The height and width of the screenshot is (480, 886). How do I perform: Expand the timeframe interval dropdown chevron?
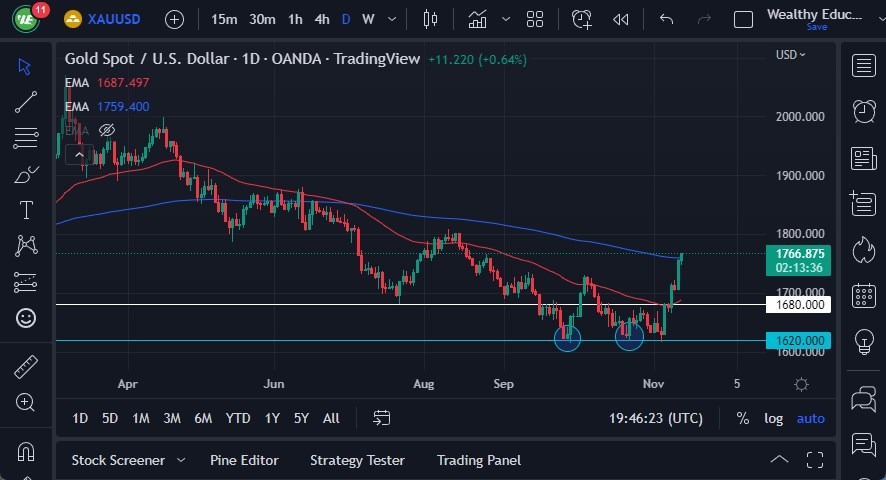click(393, 19)
